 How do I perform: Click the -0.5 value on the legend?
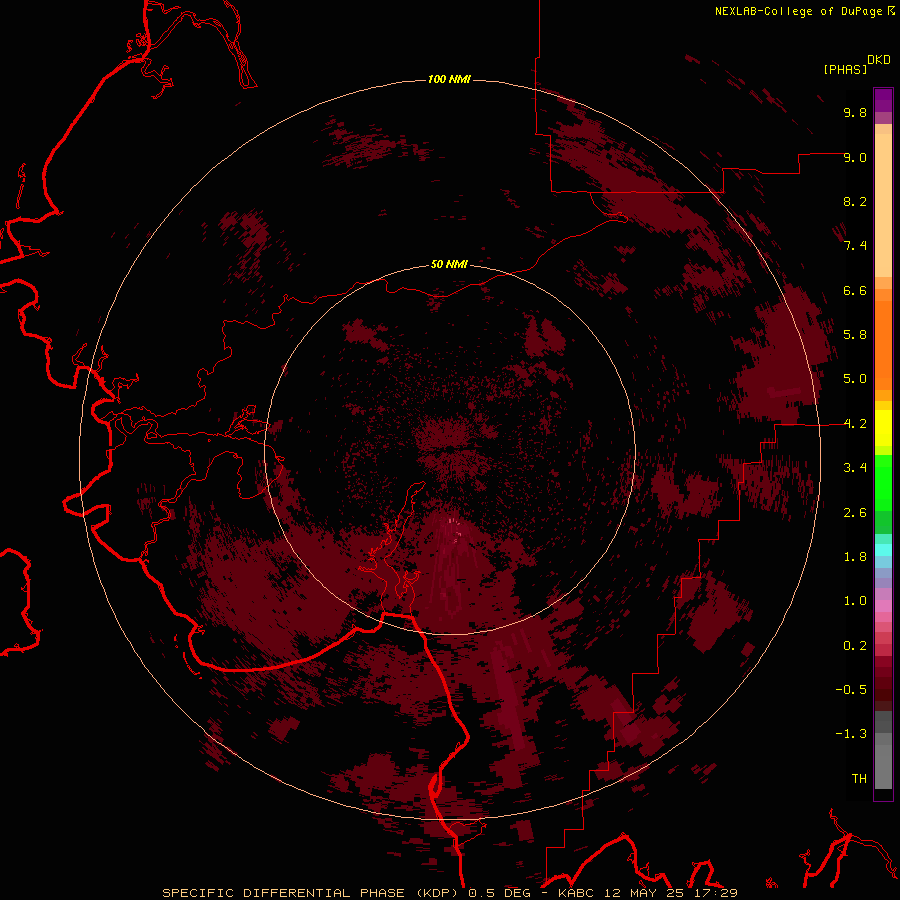click(851, 690)
